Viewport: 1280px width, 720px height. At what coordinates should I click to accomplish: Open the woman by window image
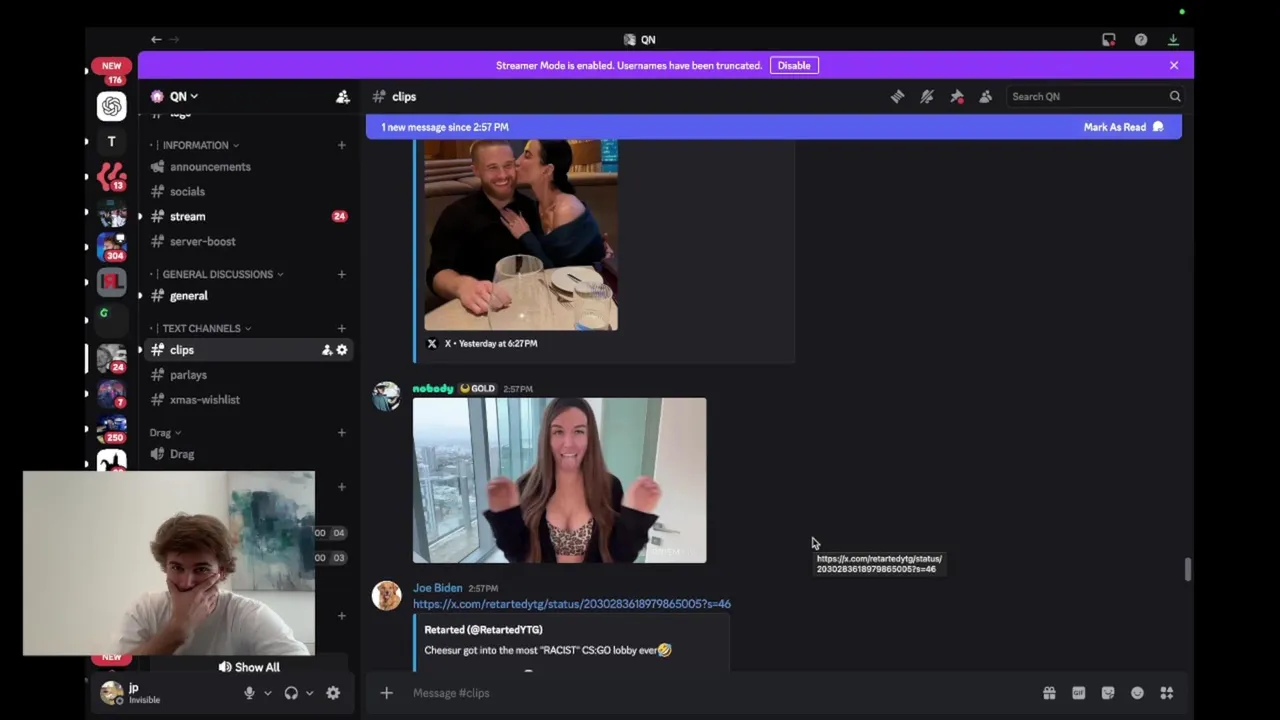click(x=560, y=481)
